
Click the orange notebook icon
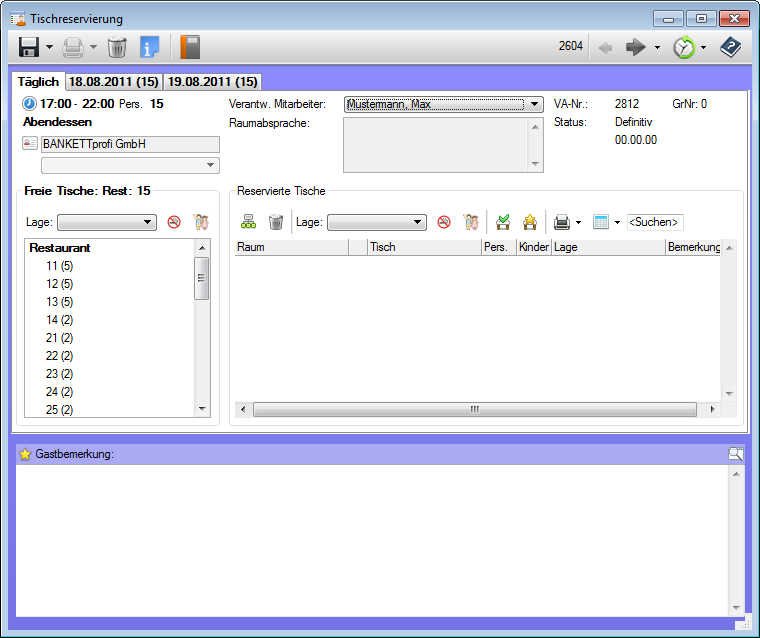tap(190, 47)
